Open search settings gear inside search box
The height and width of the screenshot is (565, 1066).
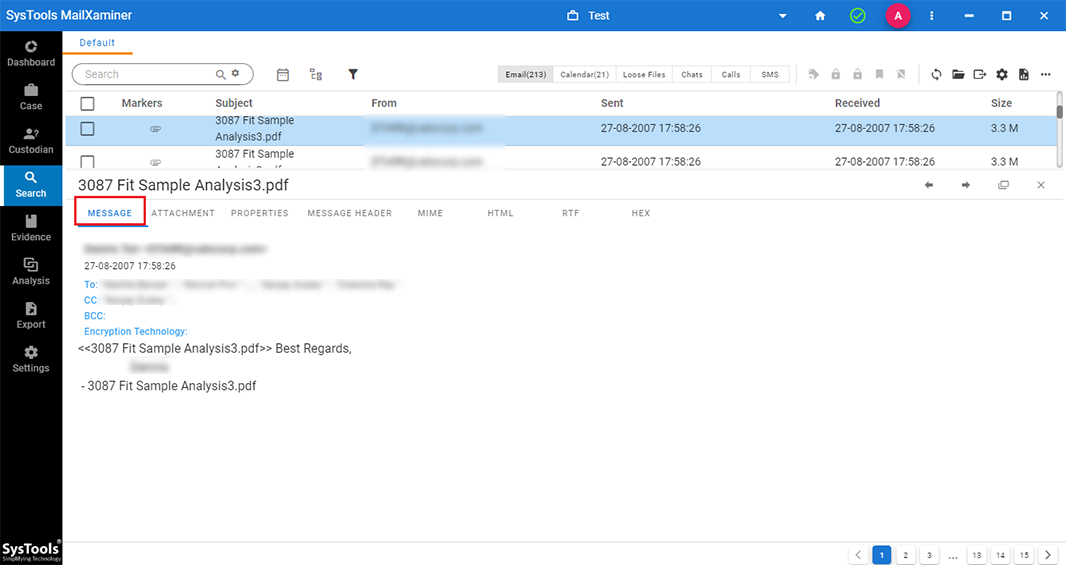tap(235, 73)
